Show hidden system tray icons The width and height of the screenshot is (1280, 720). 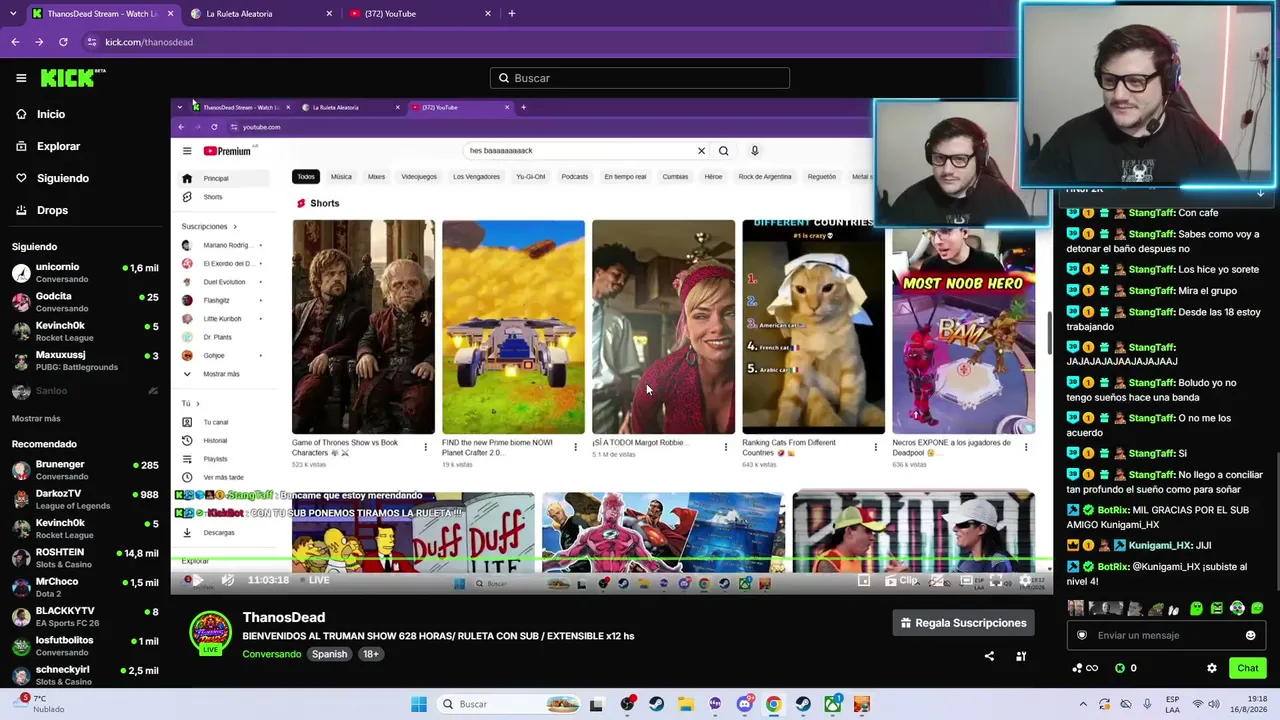coord(1082,704)
